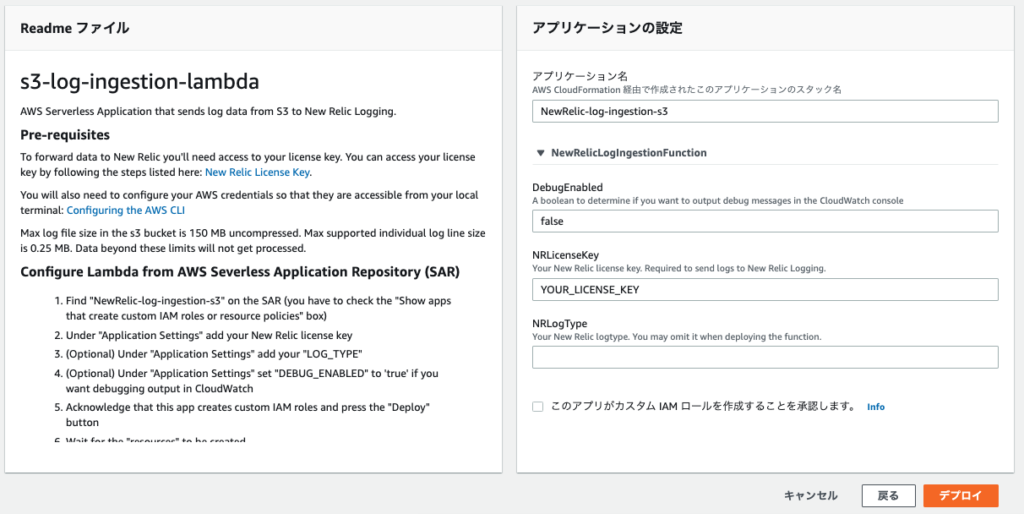
Task: Click the s3-log-ingestion-lambda heading
Action: tap(139, 82)
